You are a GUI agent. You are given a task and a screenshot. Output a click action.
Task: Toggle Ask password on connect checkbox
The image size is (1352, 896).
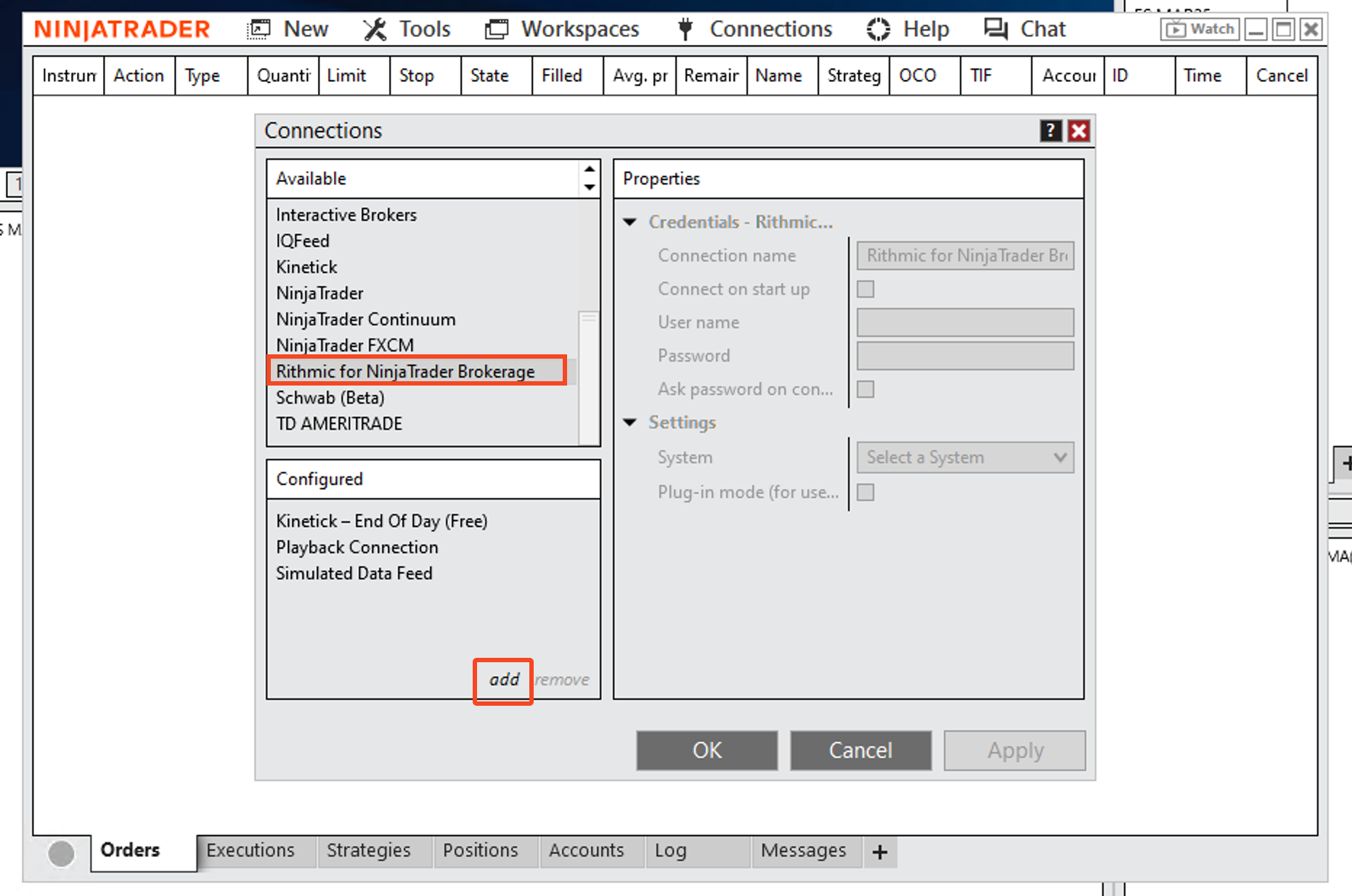866,389
